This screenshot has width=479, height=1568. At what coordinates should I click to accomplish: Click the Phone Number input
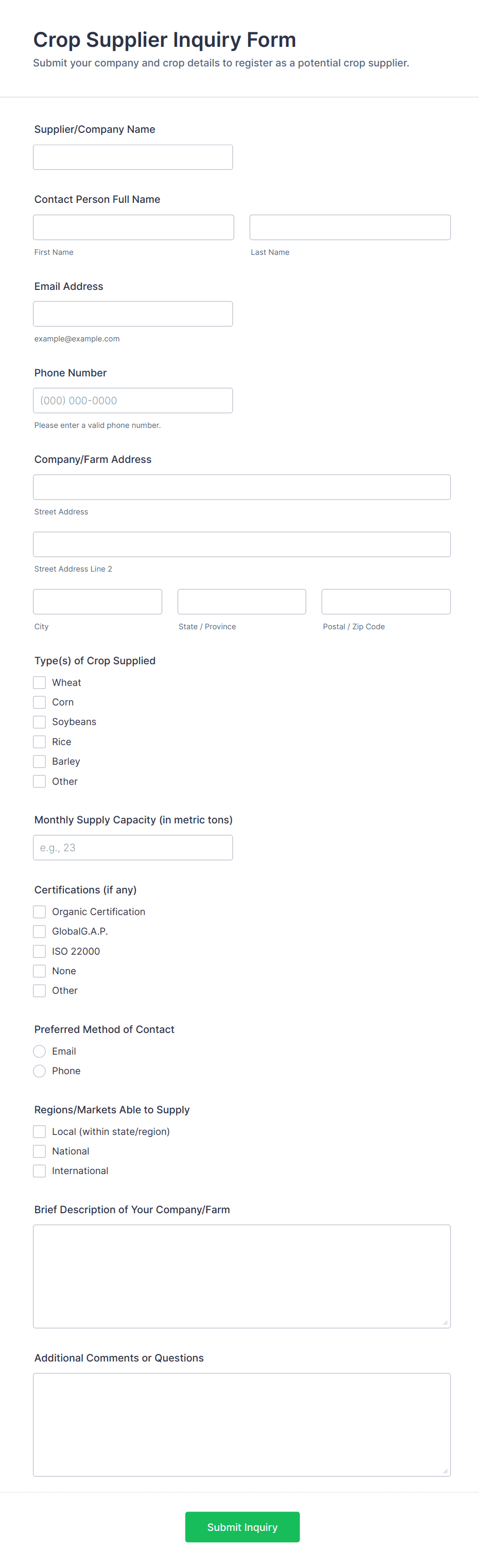coord(133,401)
